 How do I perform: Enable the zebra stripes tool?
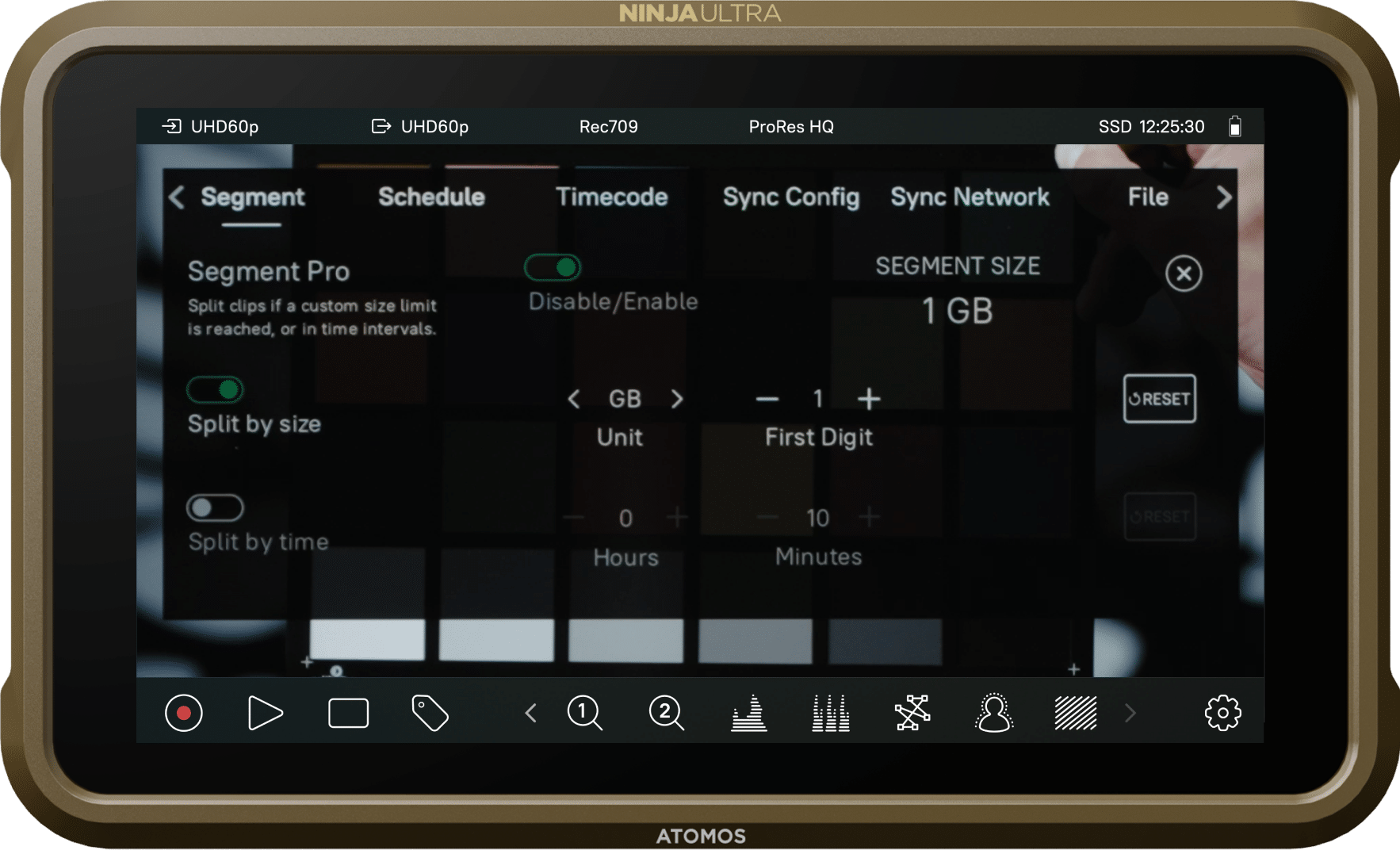coord(1076,713)
